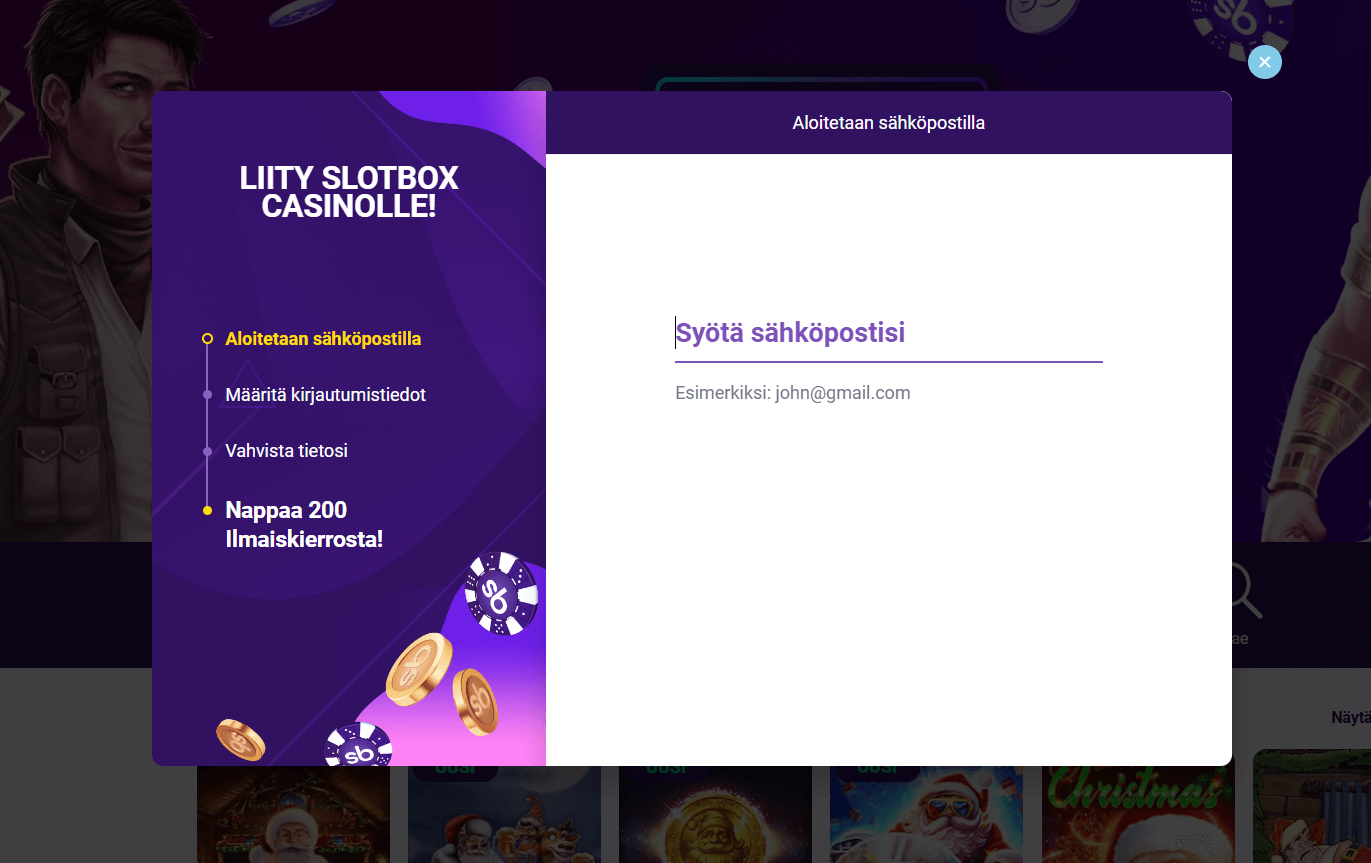This screenshot has height=863, width=1371.
Task: Click the search magnifier icon behind dialog
Action: click(1246, 592)
